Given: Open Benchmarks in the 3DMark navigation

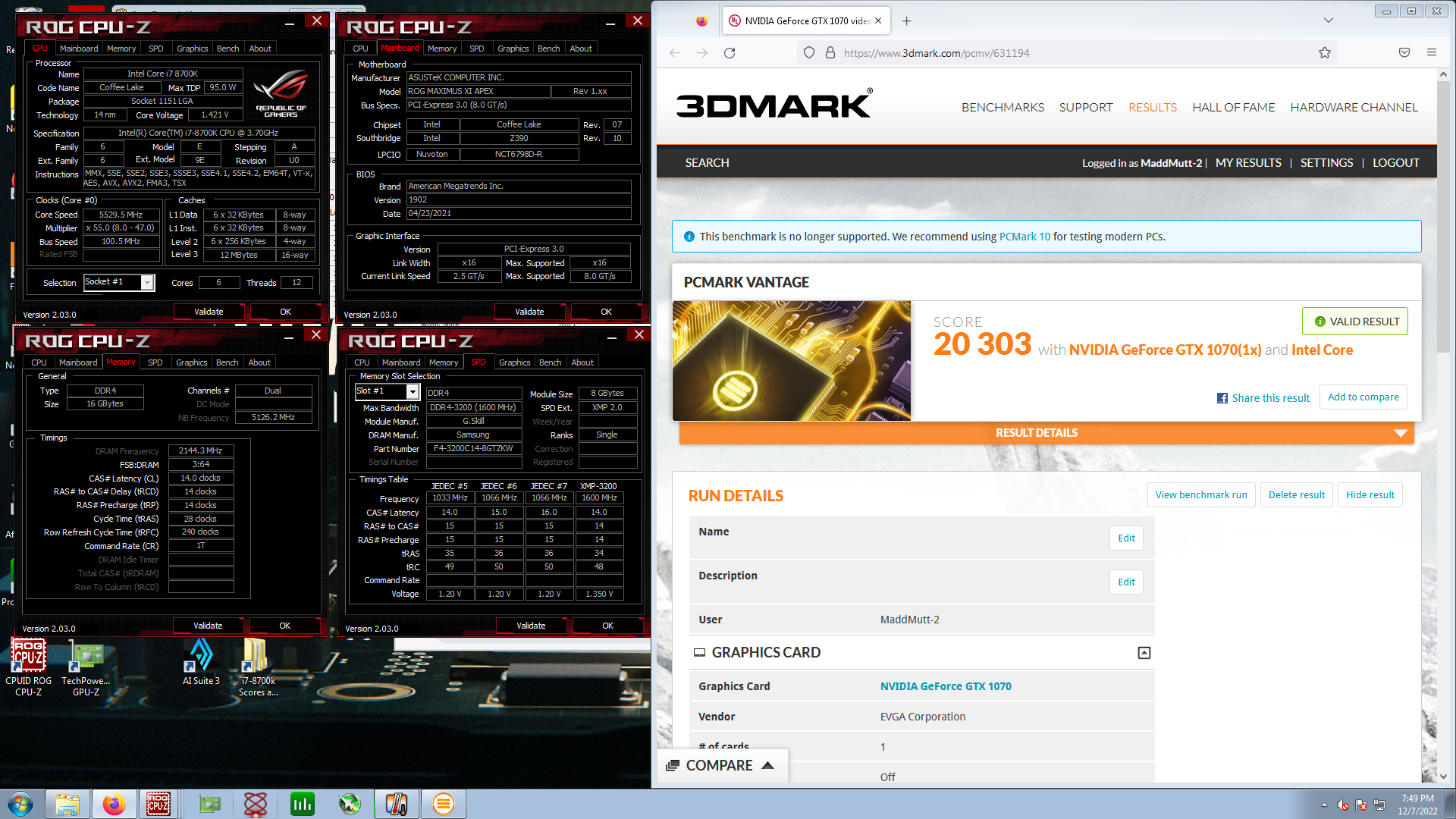Looking at the screenshot, I should coord(1003,107).
